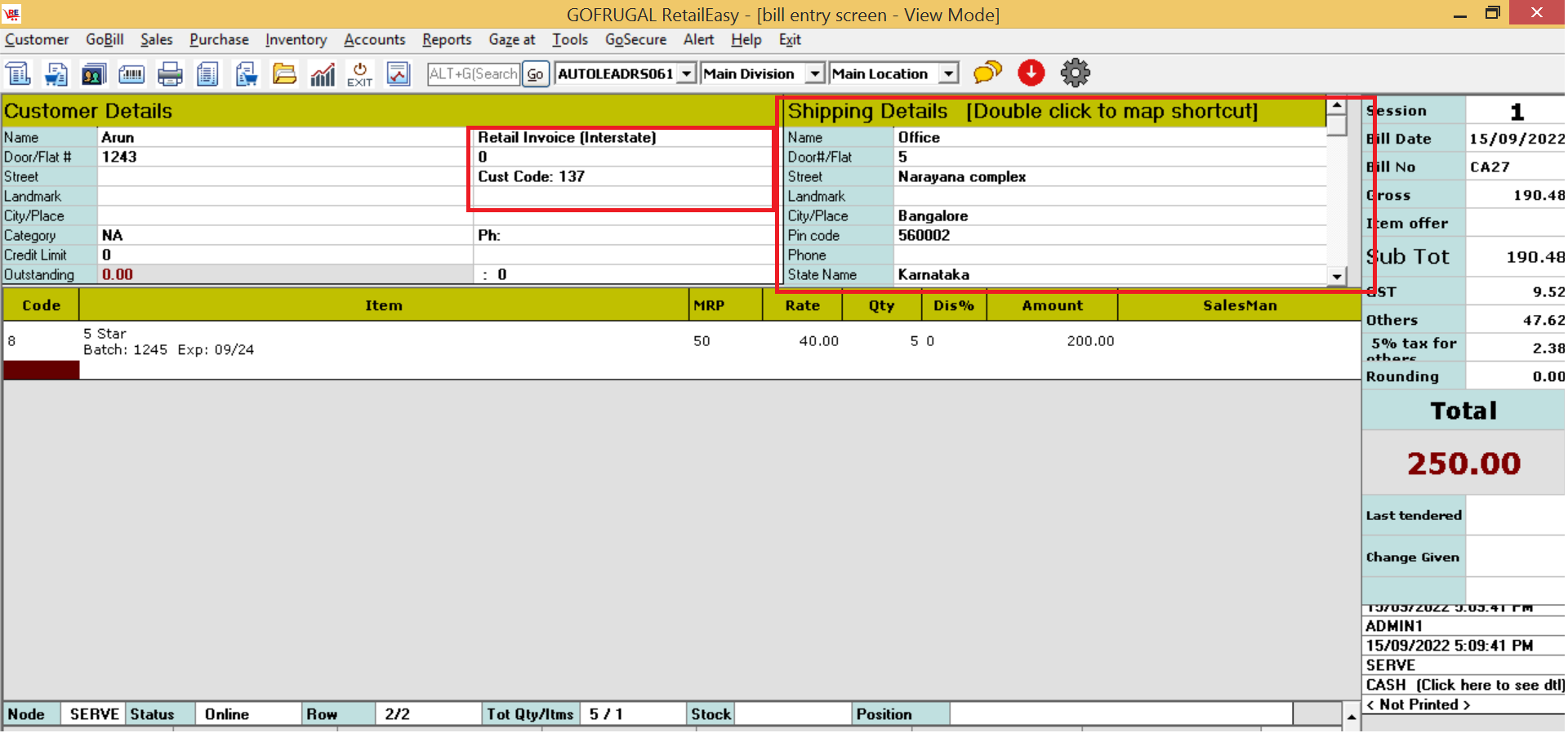Open the GoBill menu
Viewport: 1568px width, 733px height.
(x=105, y=39)
